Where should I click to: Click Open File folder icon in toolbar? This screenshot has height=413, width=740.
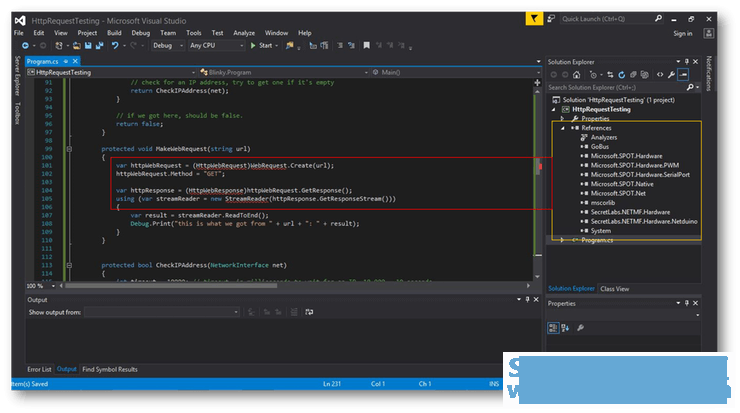76,46
